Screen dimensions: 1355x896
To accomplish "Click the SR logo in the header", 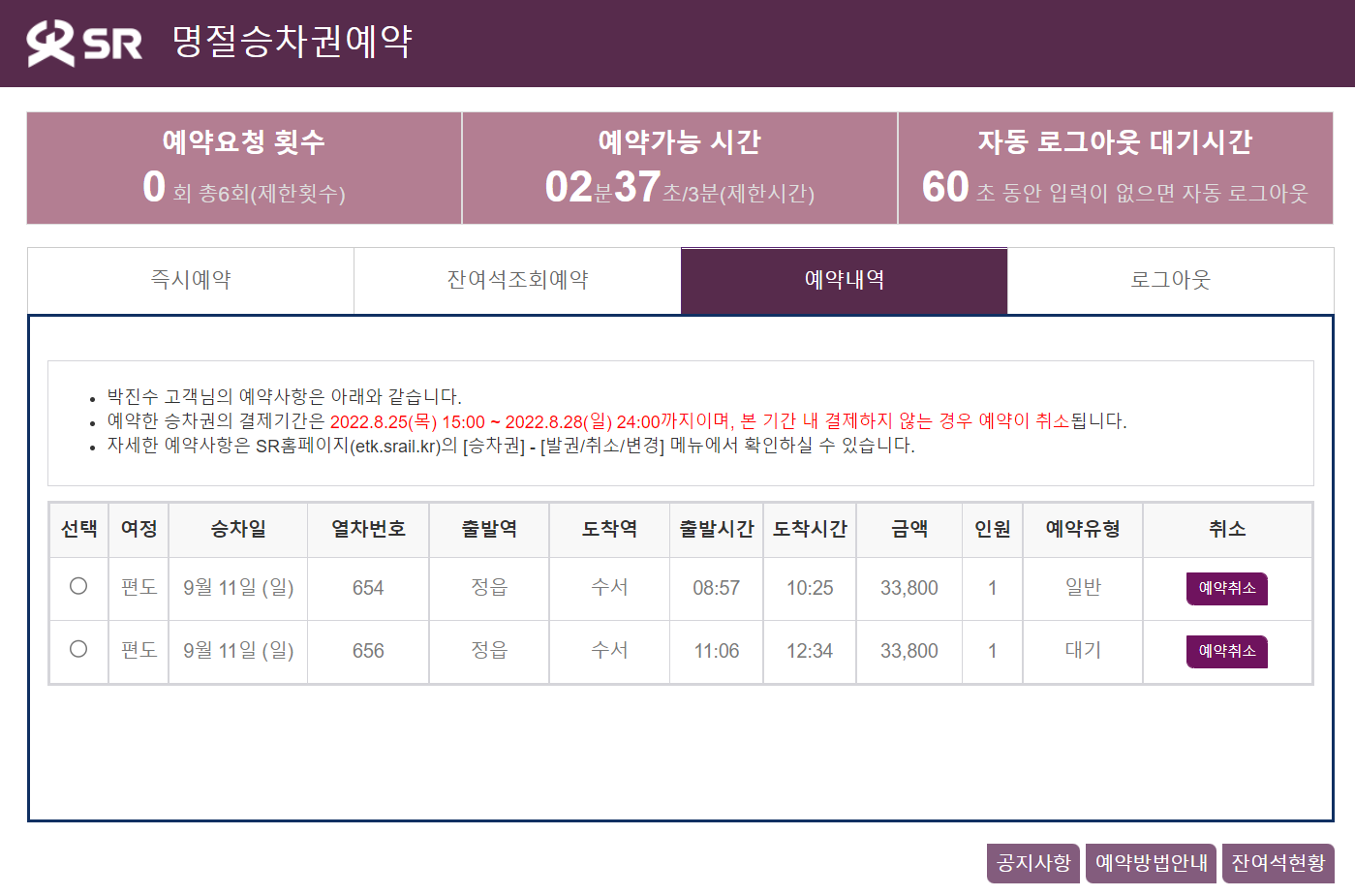I will coord(84,43).
